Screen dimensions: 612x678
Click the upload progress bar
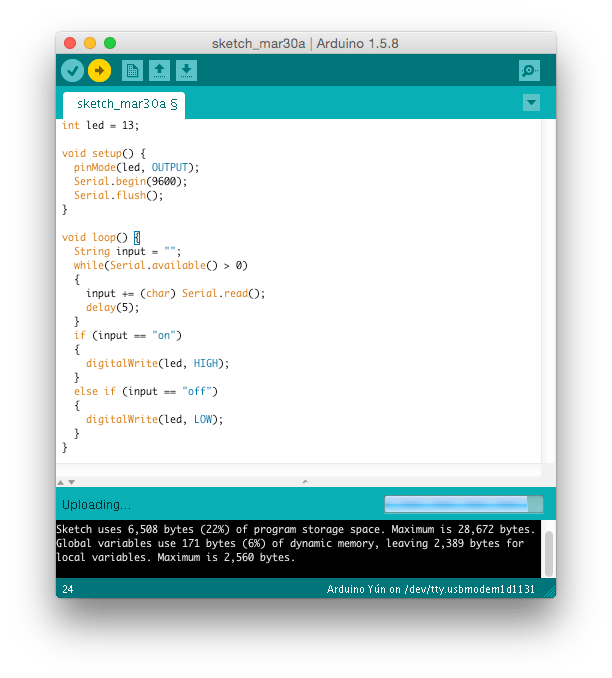(464, 505)
